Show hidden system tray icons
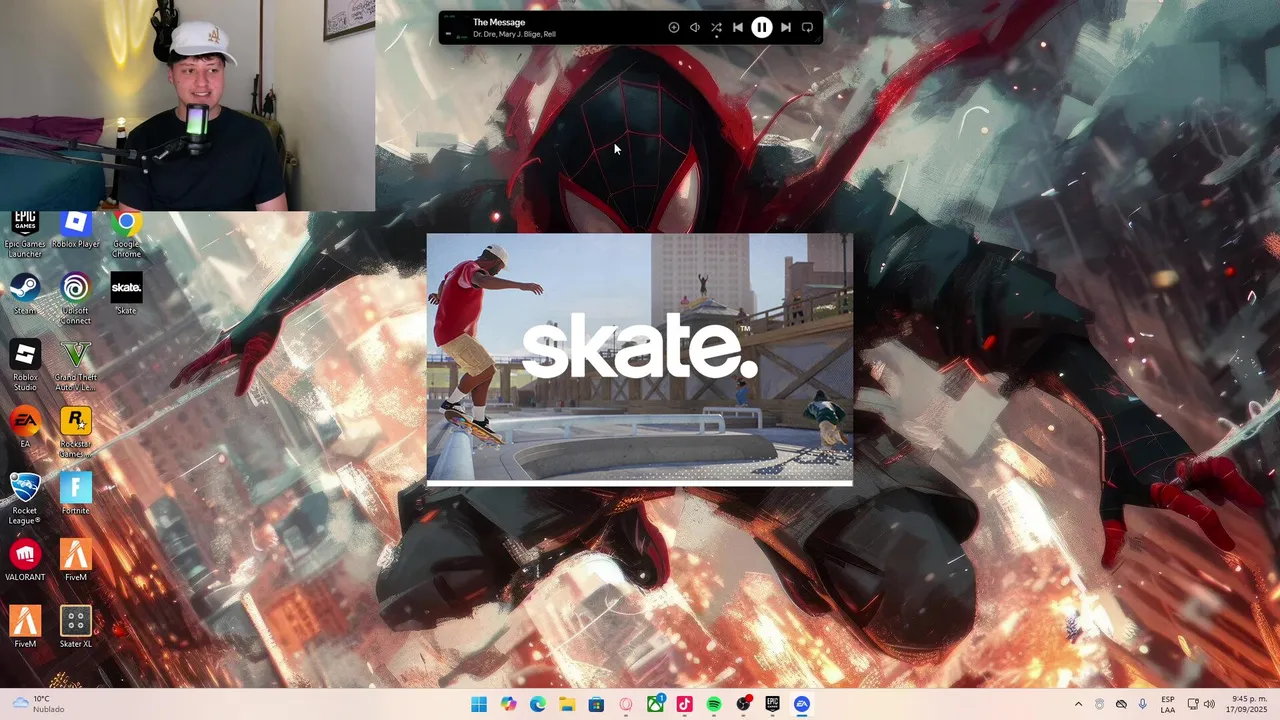This screenshot has height=720, width=1280. (x=1078, y=704)
